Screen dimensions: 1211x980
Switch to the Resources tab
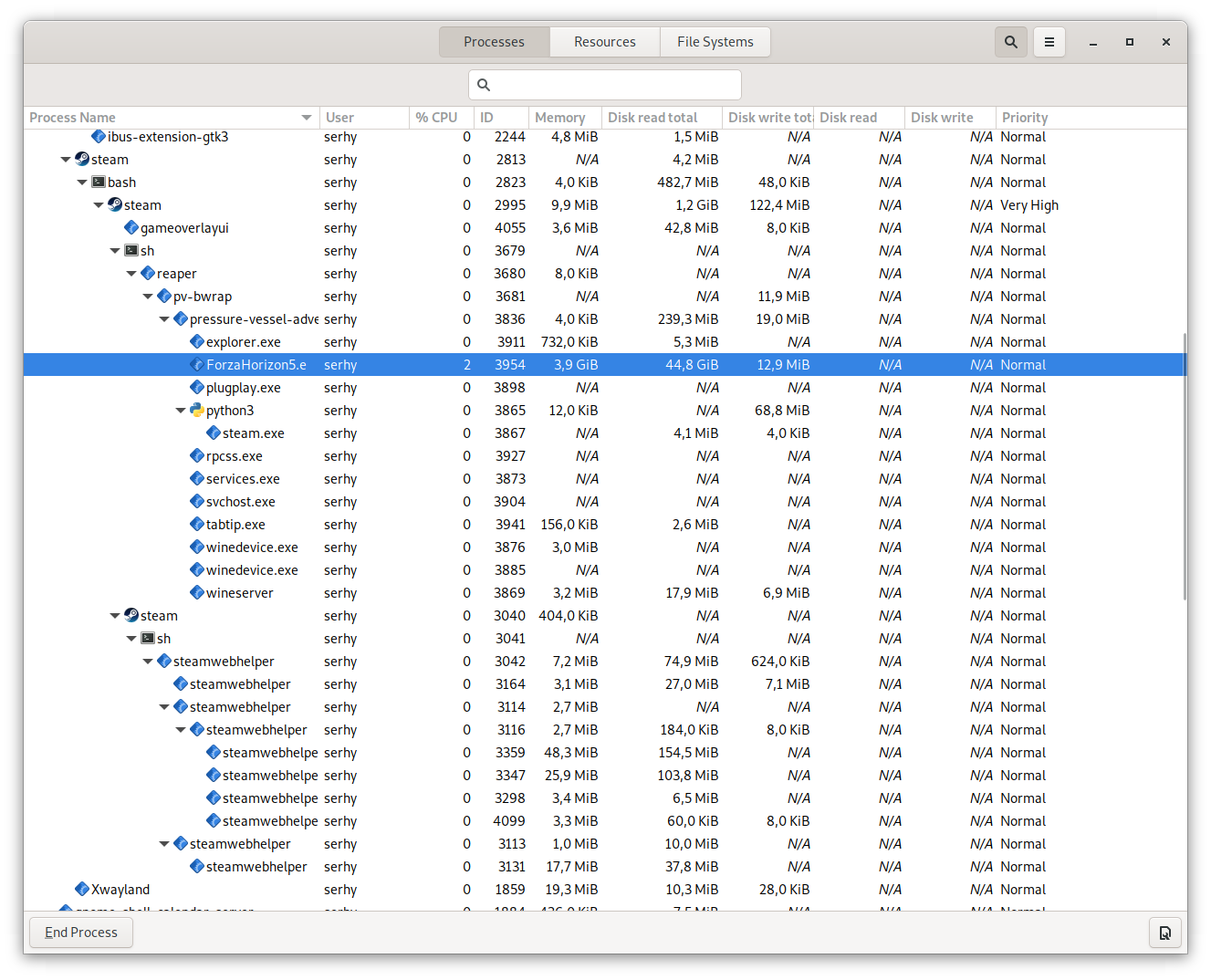pyautogui.click(x=605, y=42)
